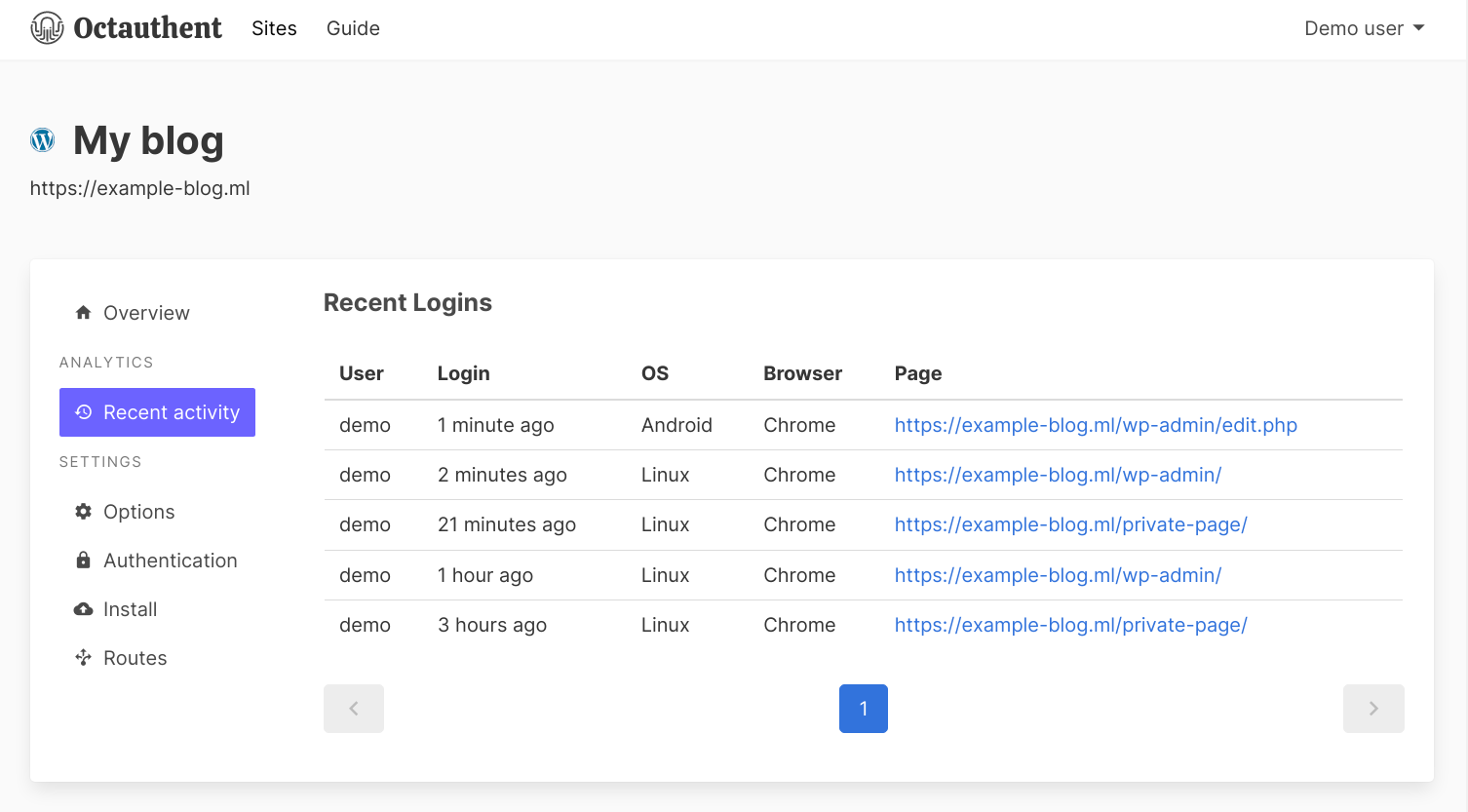This screenshot has height=812, width=1468.
Task: Click the OS column header
Action: click(655, 373)
